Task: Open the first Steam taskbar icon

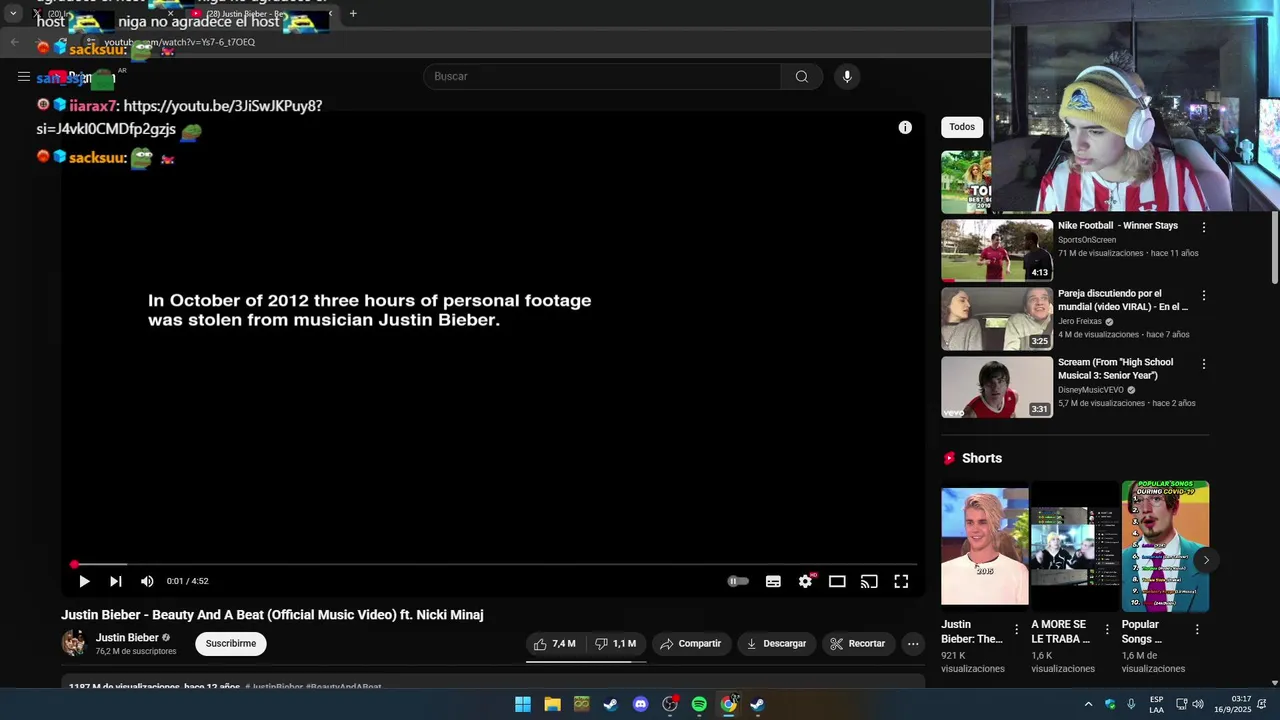Action: pos(611,705)
